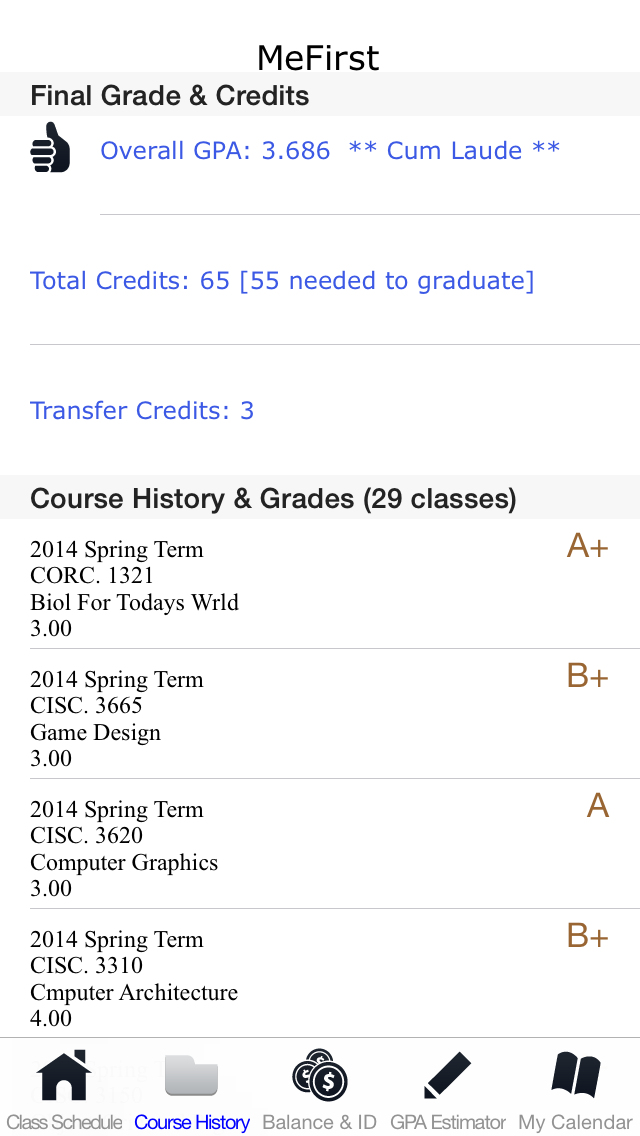This screenshot has height=1136, width=640.
Task: Tap the Total Credits: 65 line
Action: click(x=282, y=281)
